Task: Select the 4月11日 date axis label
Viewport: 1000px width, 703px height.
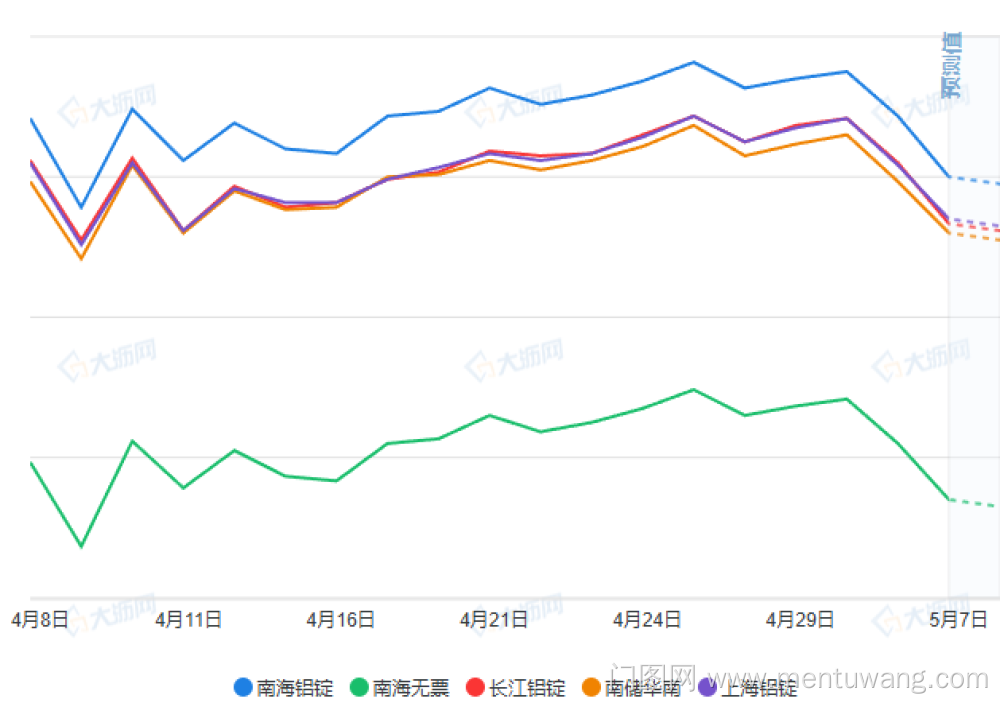Action: pos(188,620)
